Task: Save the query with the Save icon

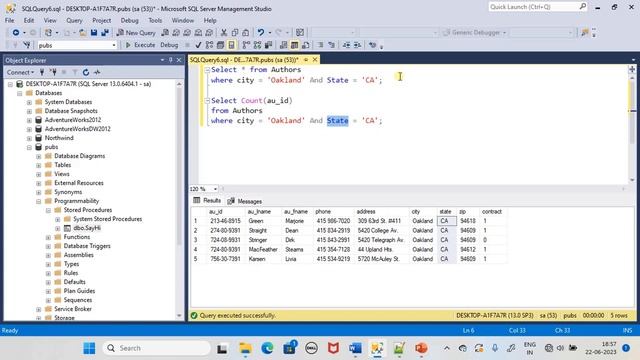Action: (x=94, y=32)
